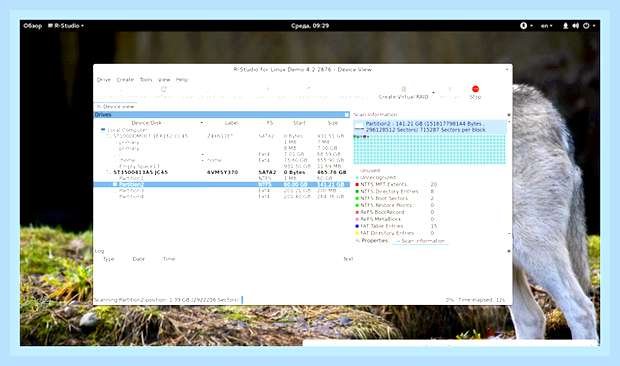Click the Log Time column header
This screenshot has width=620, height=366.
point(169,259)
